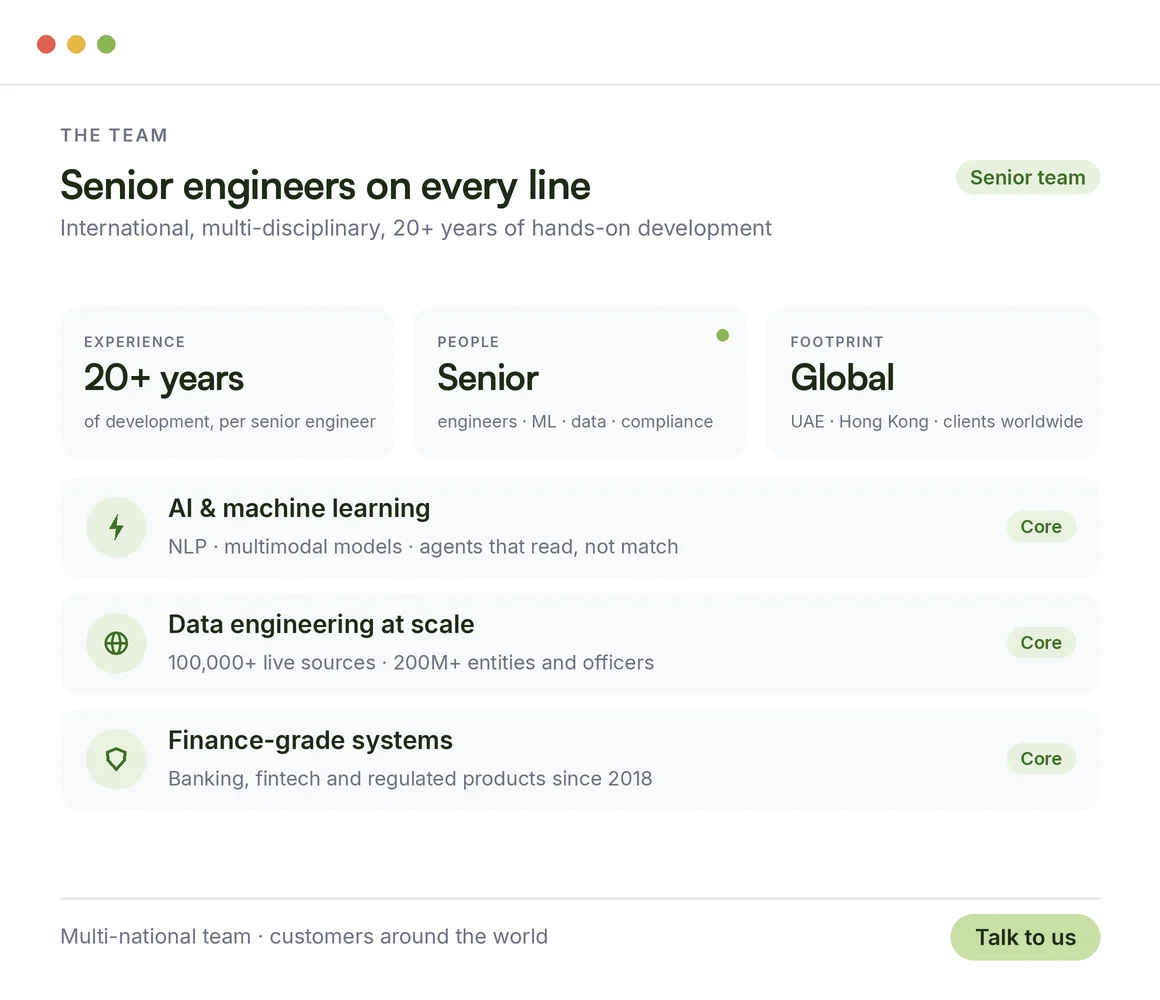1160x1000 pixels.
Task: Click the Talk to us button
Action: (x=1025, y=937)
